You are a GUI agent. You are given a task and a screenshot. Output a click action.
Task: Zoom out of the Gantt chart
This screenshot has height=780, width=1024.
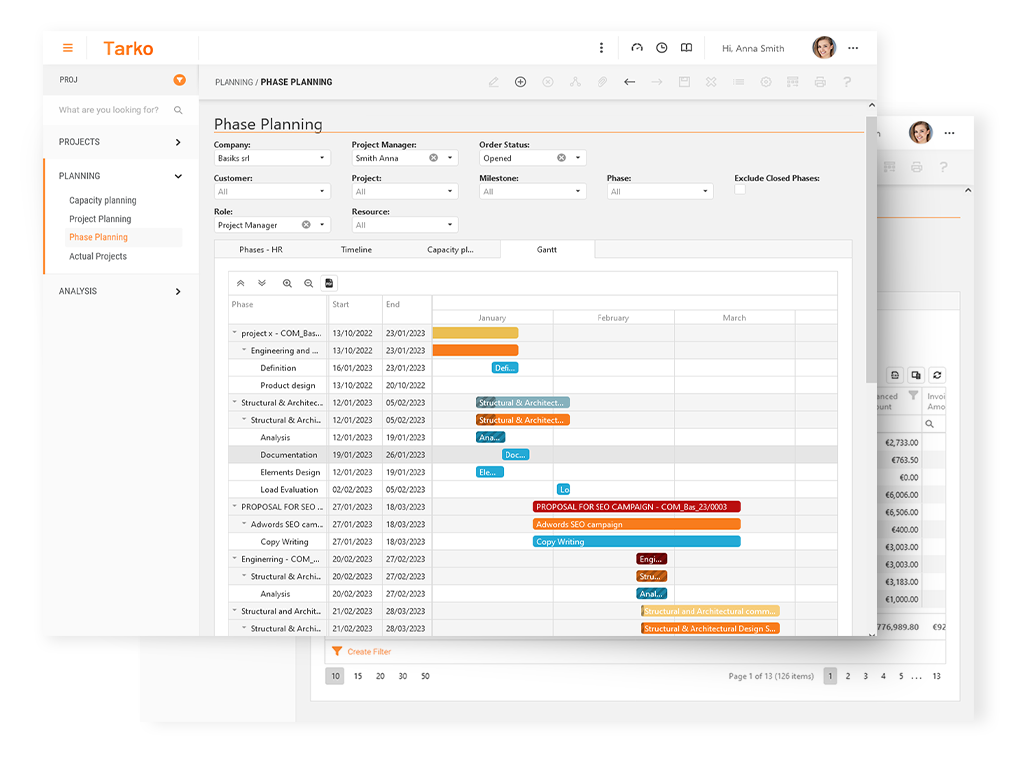coord(308,284)
